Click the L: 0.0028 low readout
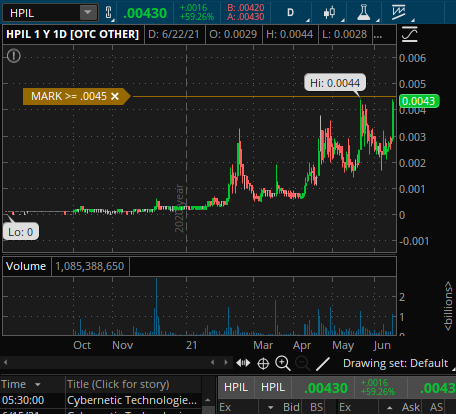Viewport: 456px width, 414px height. click(344, 34)
